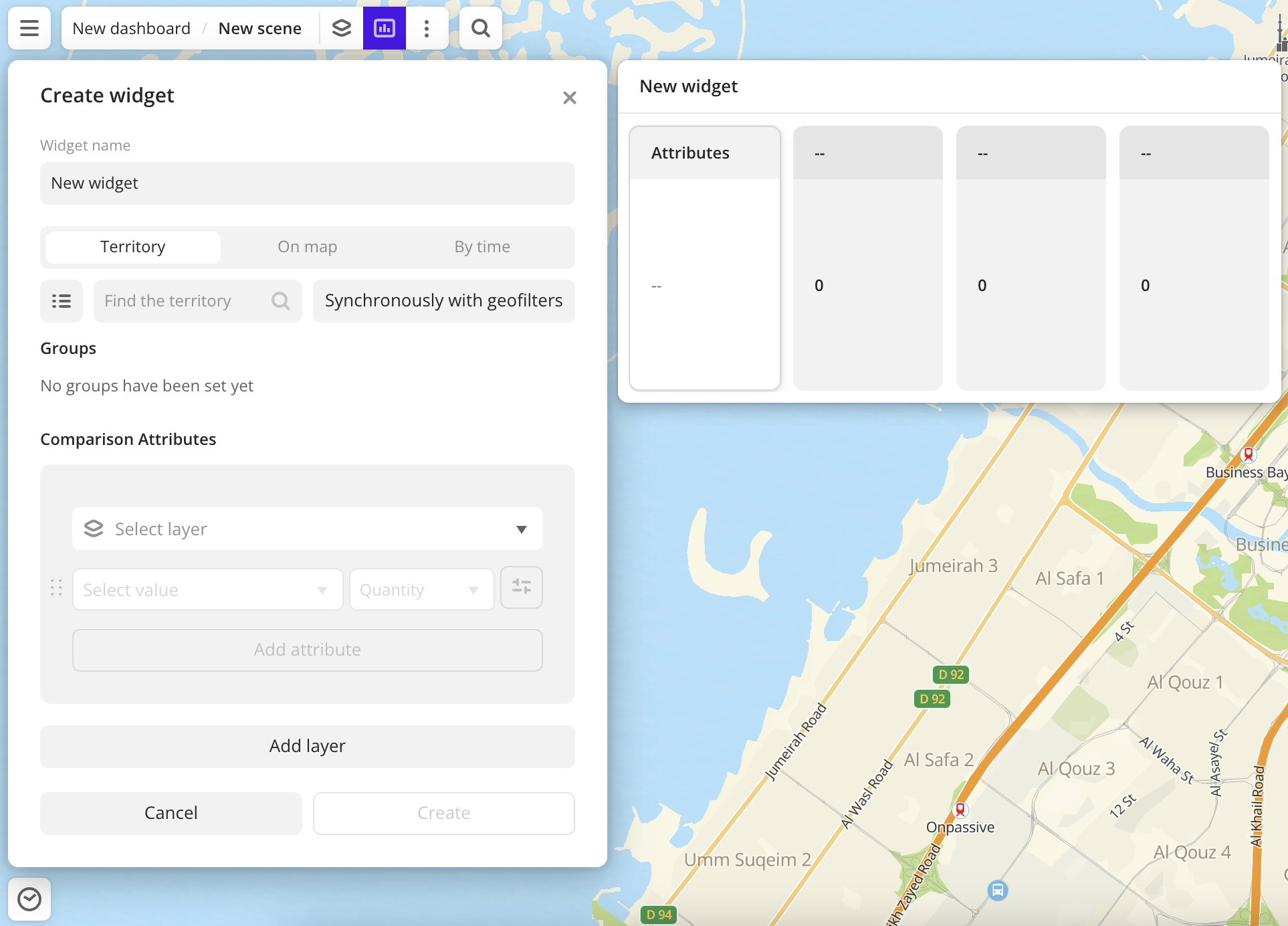Select the layers panel icon in the toolbar
The height and width of the screenshot is (926, 1288).
342,28
